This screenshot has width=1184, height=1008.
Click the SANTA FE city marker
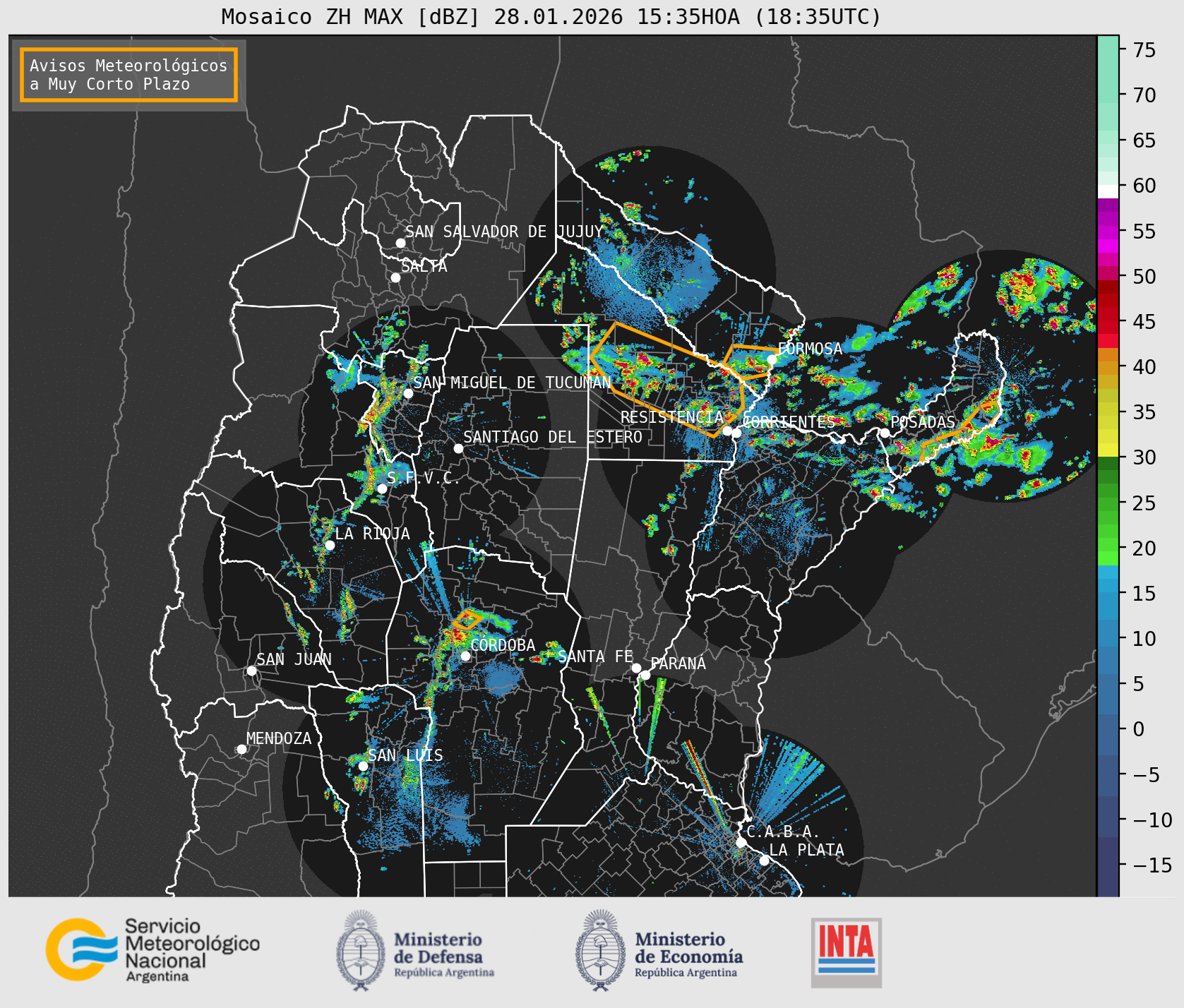point(636,668)
